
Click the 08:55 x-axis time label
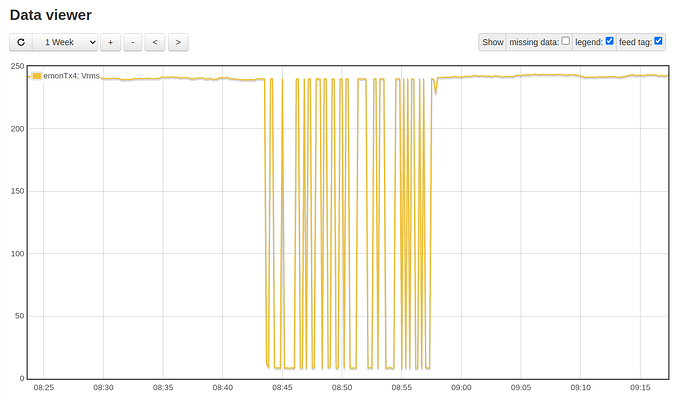(402, 388)
